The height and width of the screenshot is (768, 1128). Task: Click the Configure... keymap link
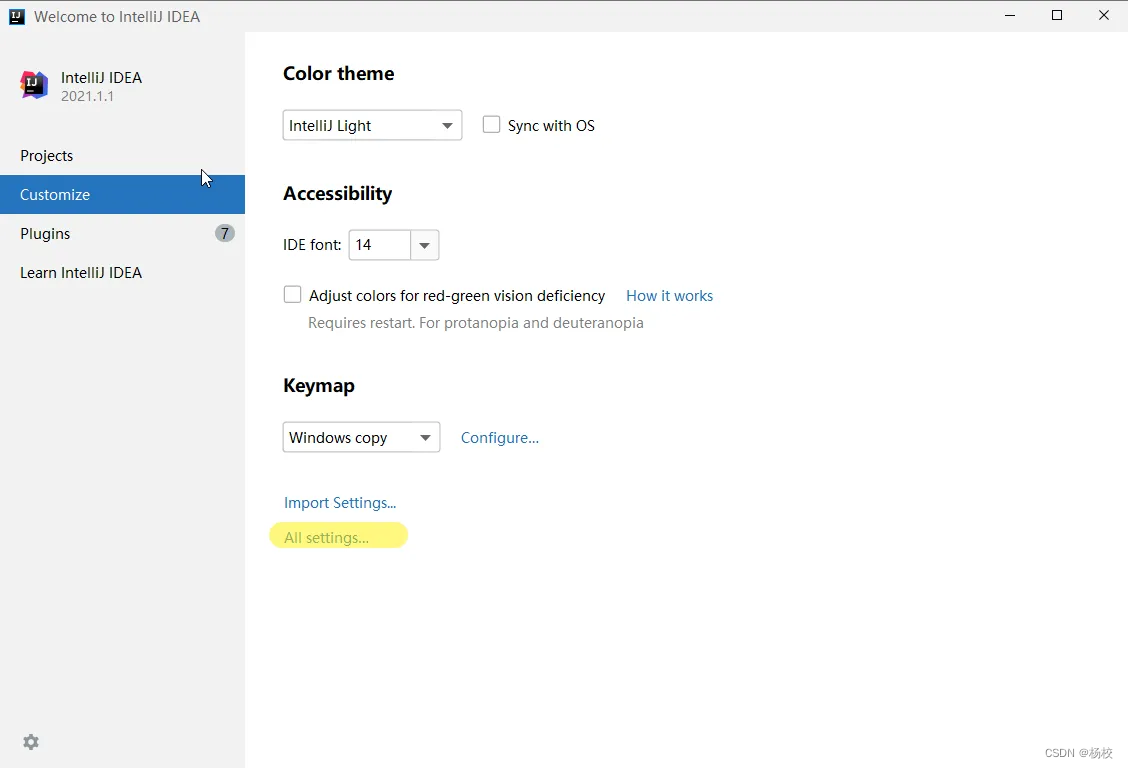[x=499, y=438]
